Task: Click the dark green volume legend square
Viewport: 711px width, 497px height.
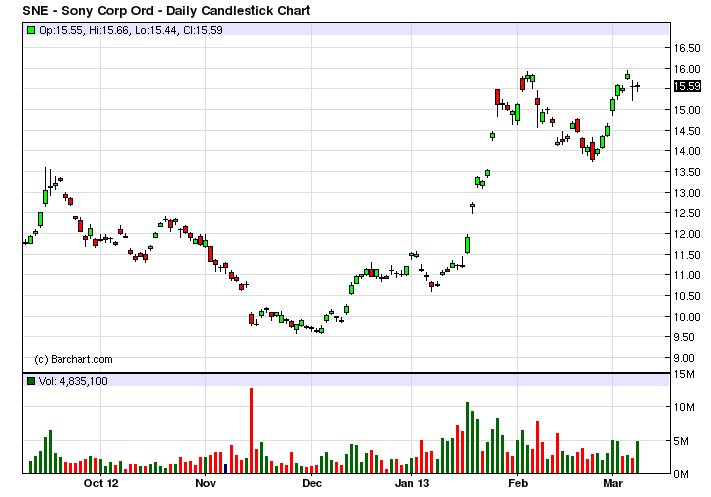Action: 31,381
